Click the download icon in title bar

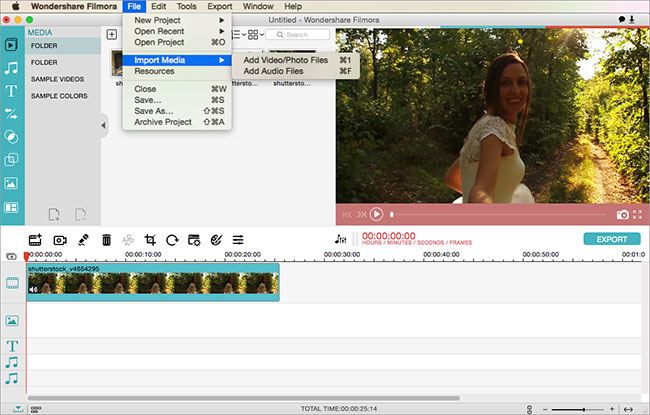[632, 19]
